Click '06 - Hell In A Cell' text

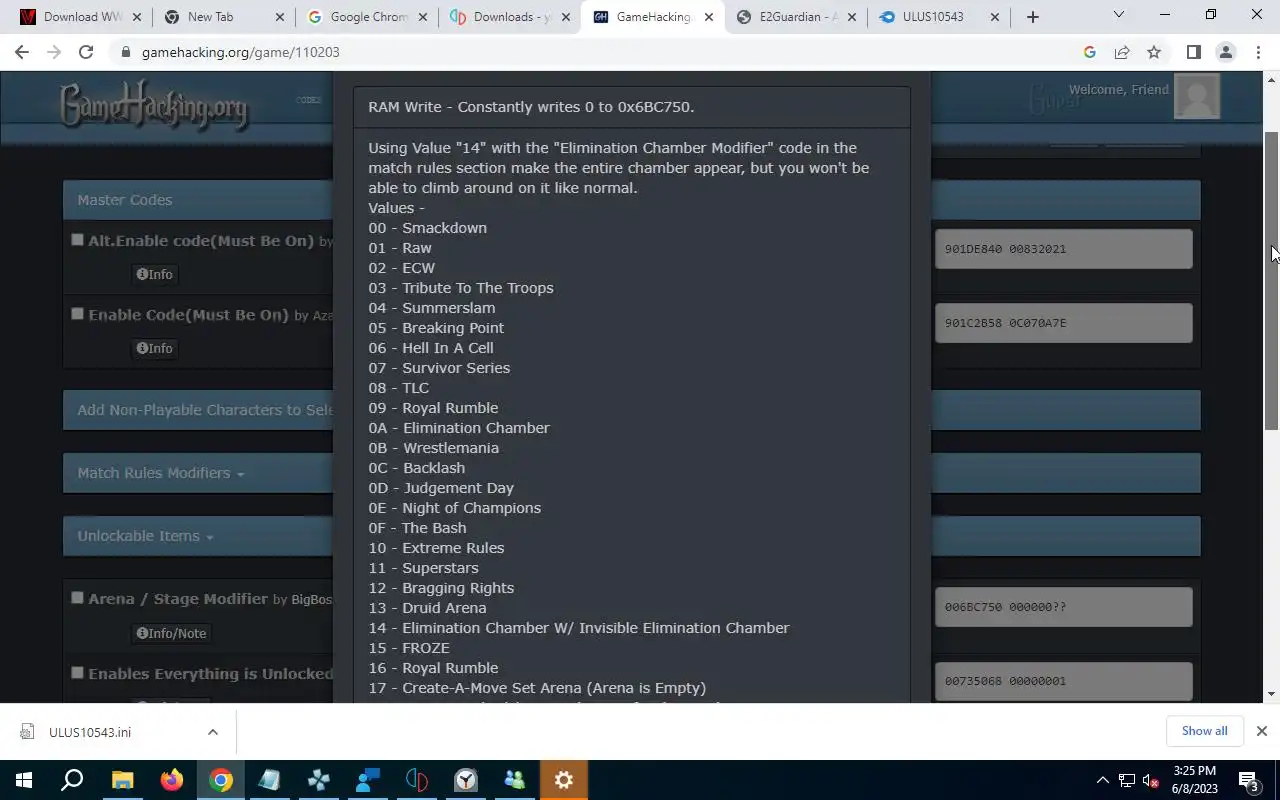pyautogui.click(x=431, y=348)
